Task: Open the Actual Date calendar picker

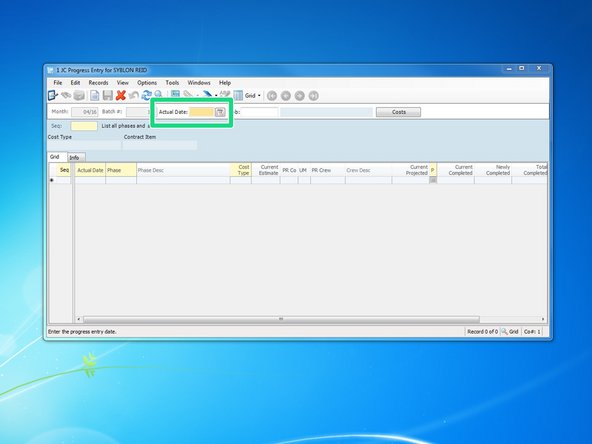Action: [x=220, y=112]
